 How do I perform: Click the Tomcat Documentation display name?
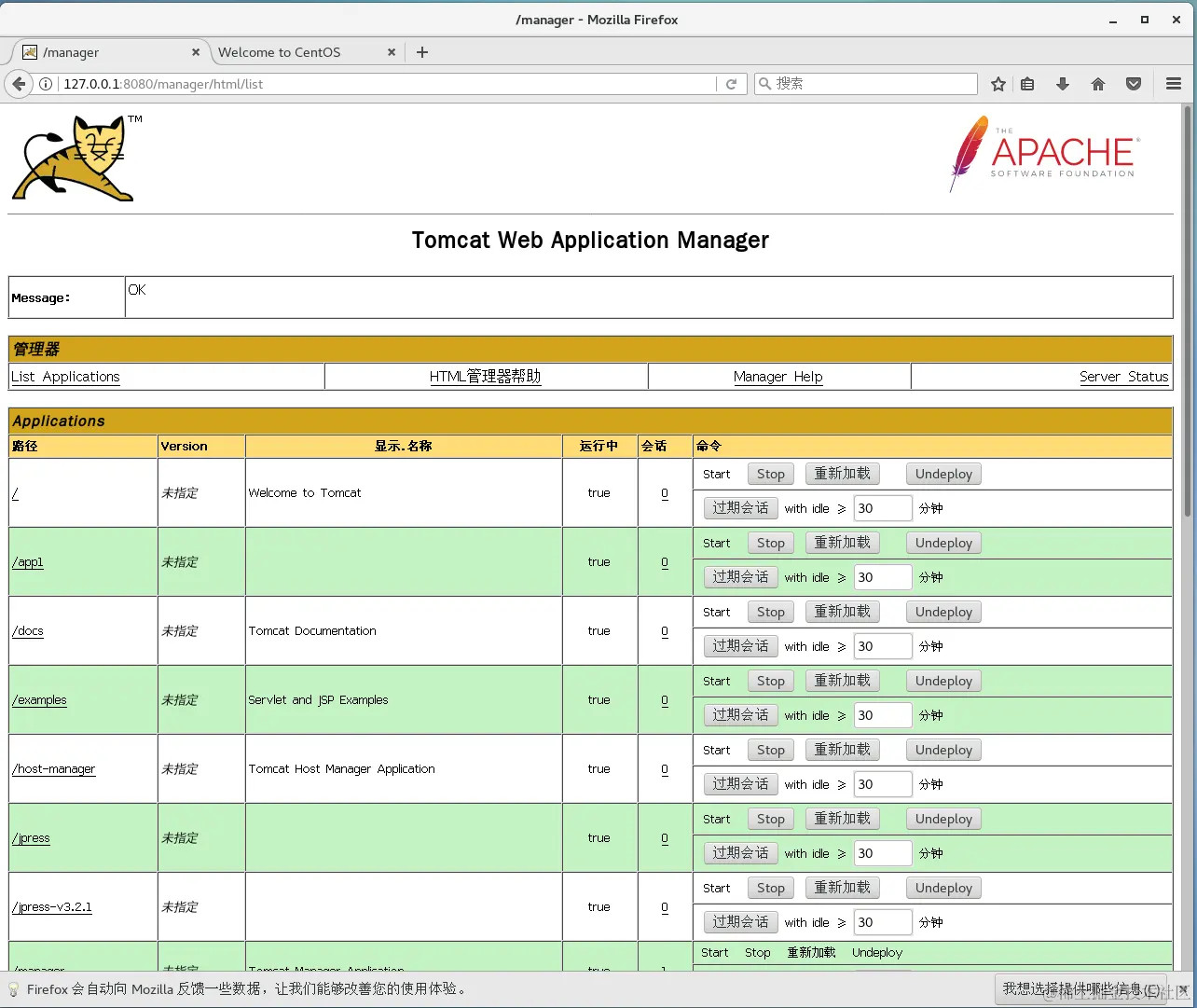(x=312, y=631)
